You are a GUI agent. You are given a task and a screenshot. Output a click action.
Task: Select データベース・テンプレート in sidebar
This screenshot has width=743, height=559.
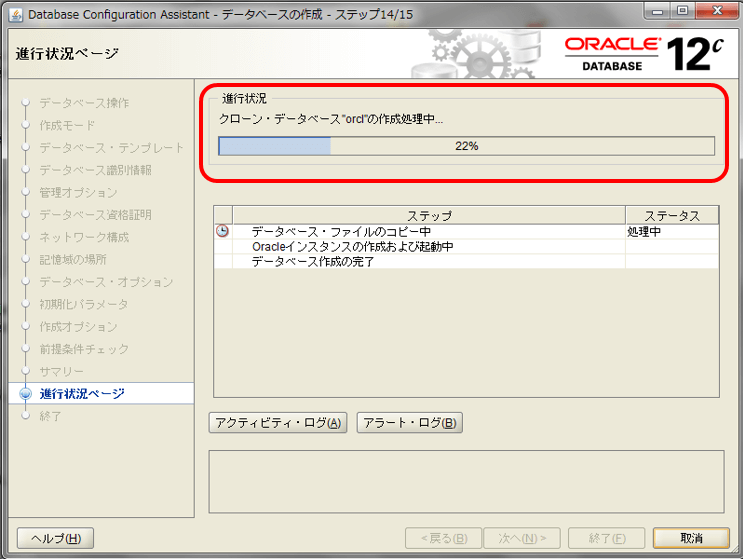[x=111, y=147]
